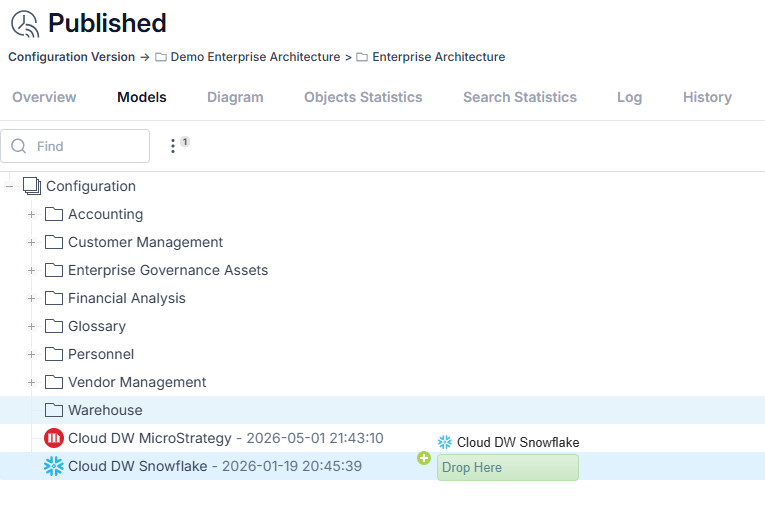Expand the Accounting folder

(x=31, y=214)
